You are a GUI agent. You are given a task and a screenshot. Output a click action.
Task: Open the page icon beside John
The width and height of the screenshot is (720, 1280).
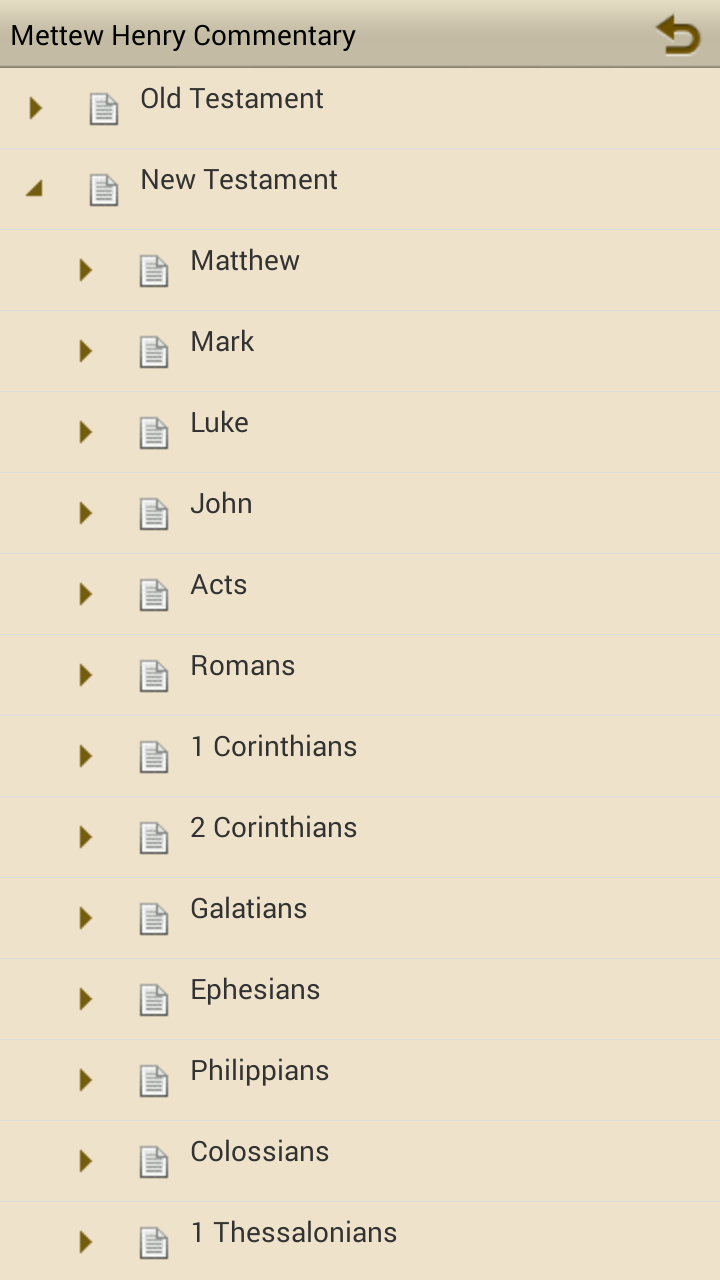pos(153,512)
